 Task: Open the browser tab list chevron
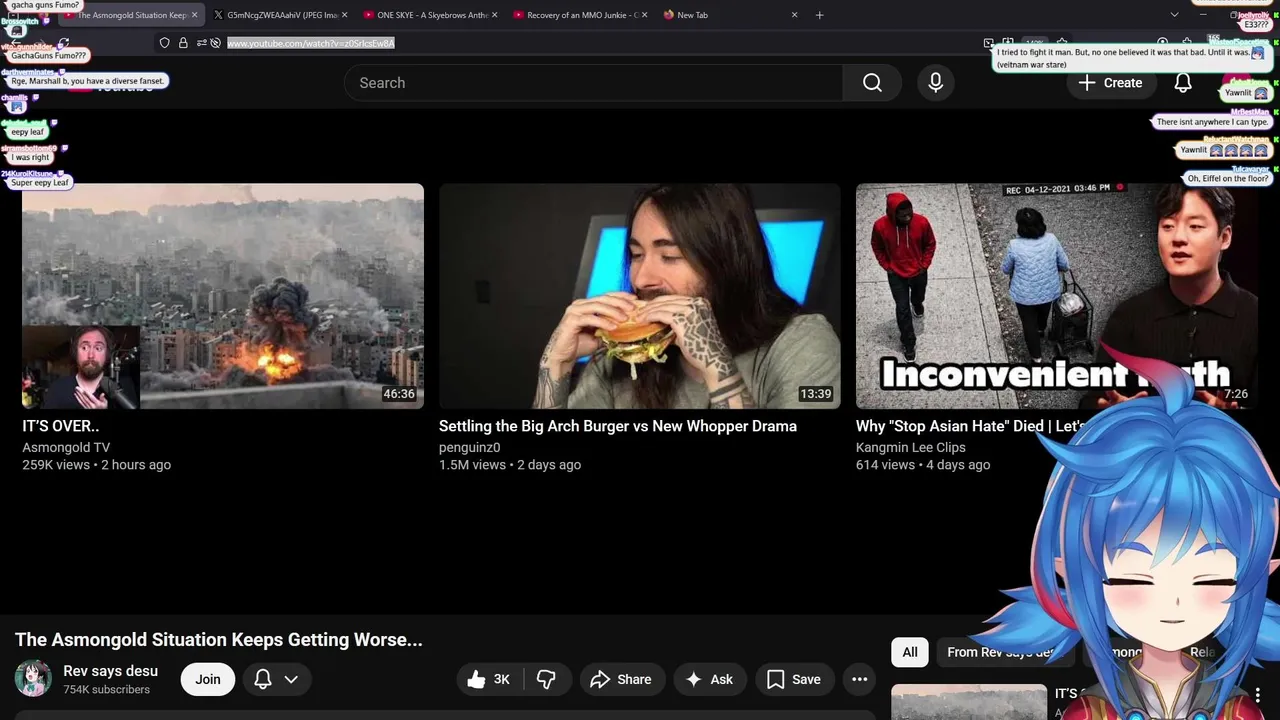coord(1174,15)
